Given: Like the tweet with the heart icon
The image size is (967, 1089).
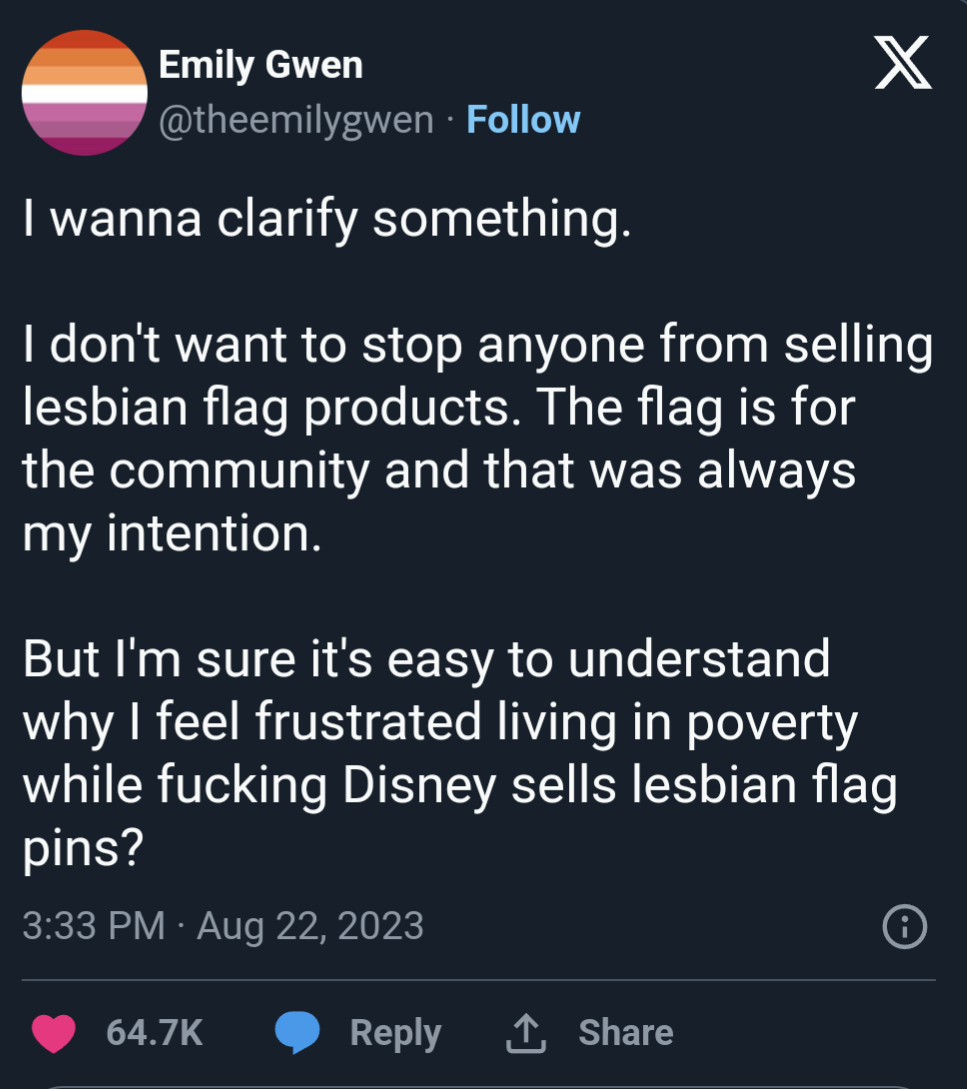Looking at the screenshot, I should pyautogui.click(x=54, y=1033).
